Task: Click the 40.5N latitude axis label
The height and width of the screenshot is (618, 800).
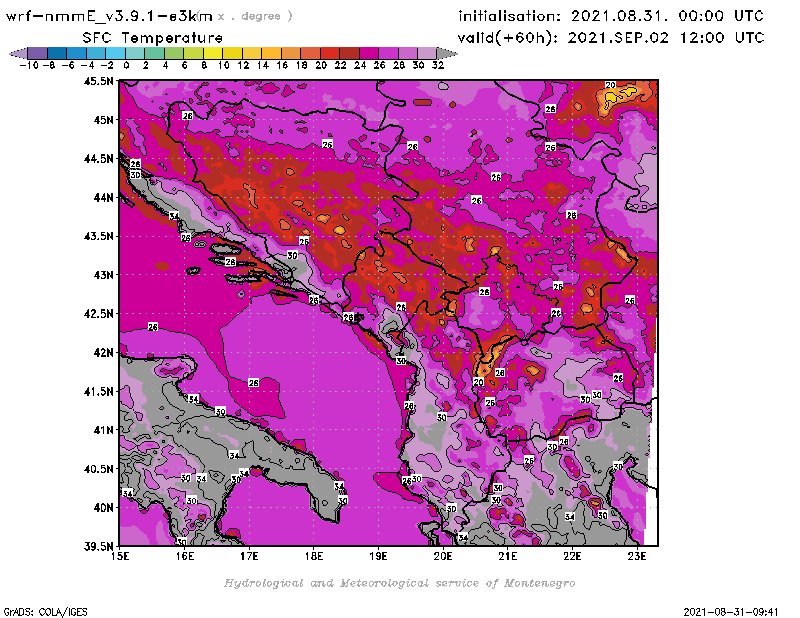Action: 98,469
